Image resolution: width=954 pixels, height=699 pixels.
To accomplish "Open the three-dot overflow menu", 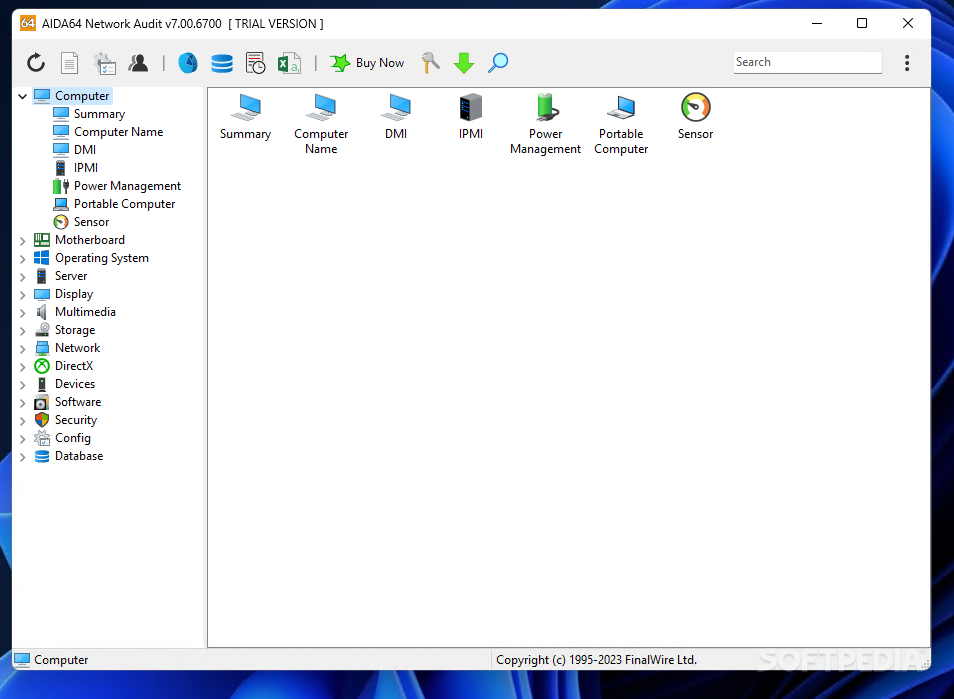I will [907, 63].
